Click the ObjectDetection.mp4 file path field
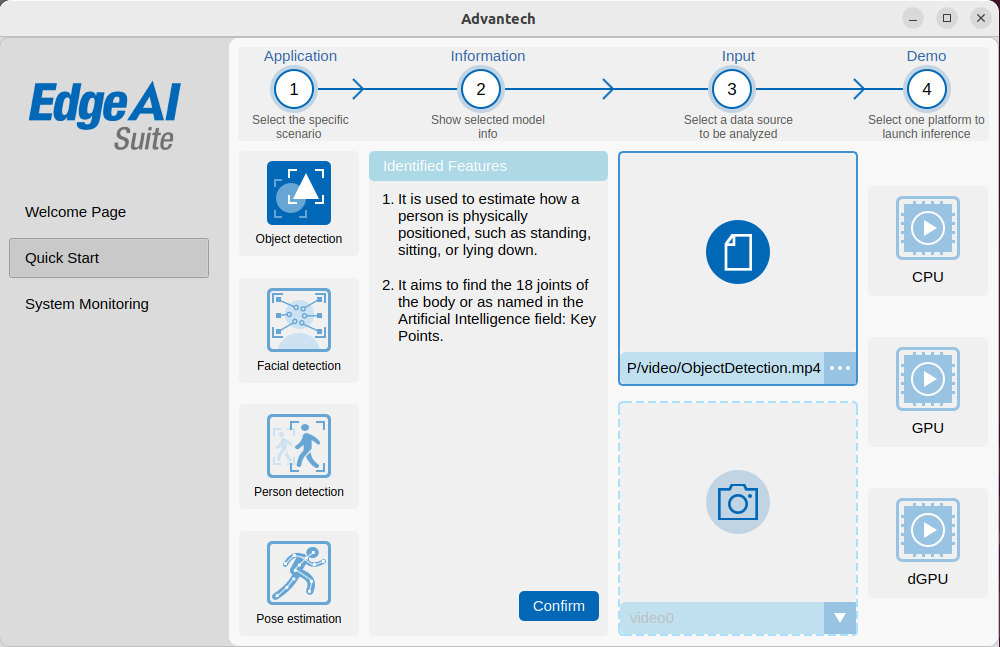 (722, 368)
